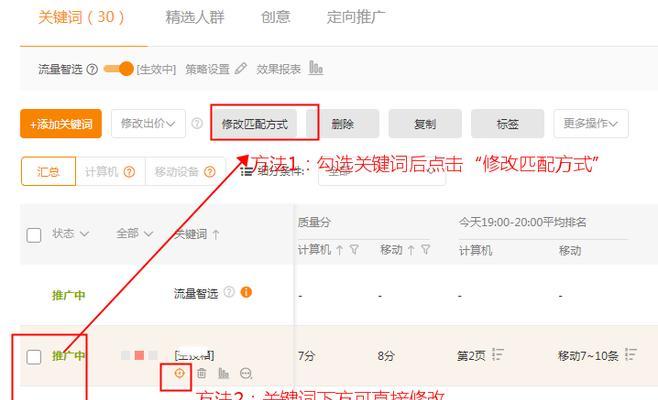Click 推广中 status in keyword row
This screenshot has height=400, width=658.
[68, 356]
